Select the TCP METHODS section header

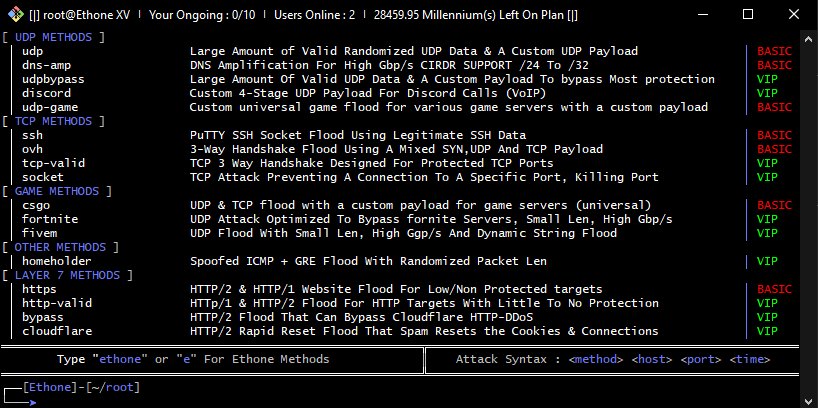coord(53,121)
